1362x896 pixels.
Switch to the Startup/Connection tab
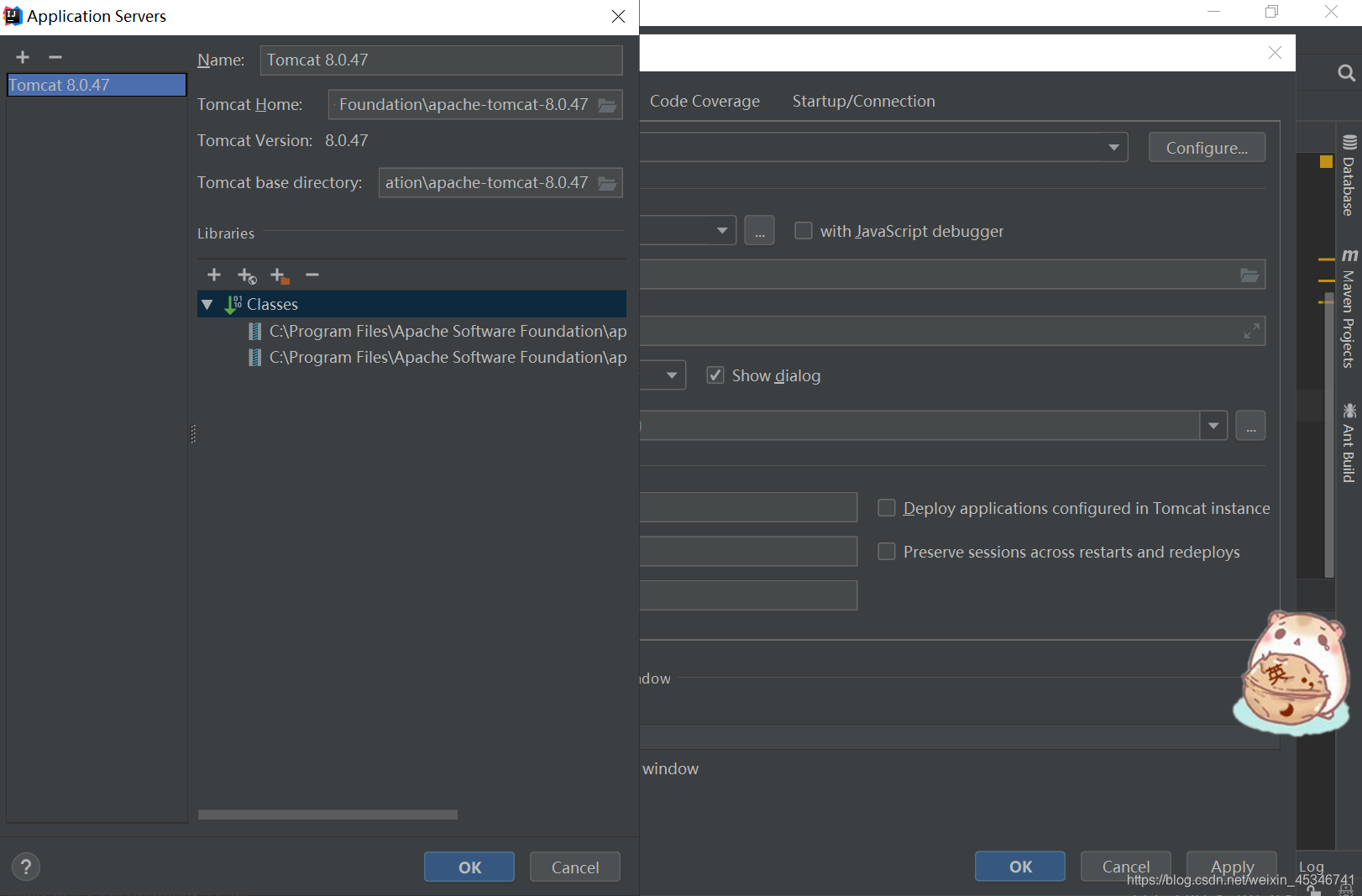coord(863,101)
